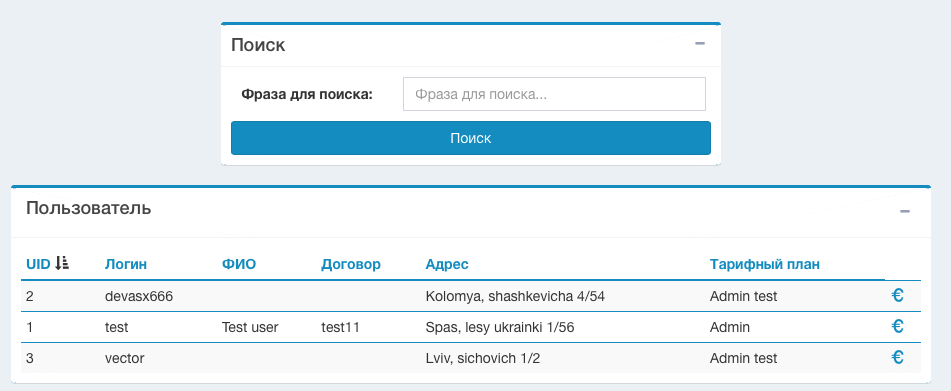The height and width of the screenshot is (391, 951).
Task: Click Lviv, sichovich 1/2 address
Action: click(483, 358)
